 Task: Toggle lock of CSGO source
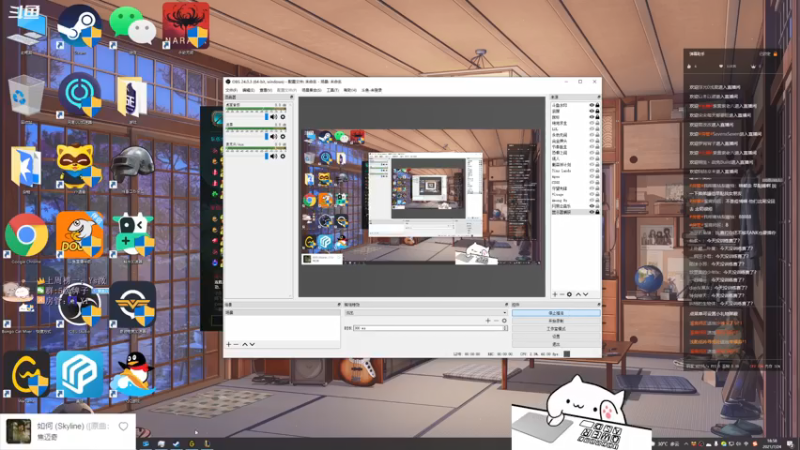(597, 182)
